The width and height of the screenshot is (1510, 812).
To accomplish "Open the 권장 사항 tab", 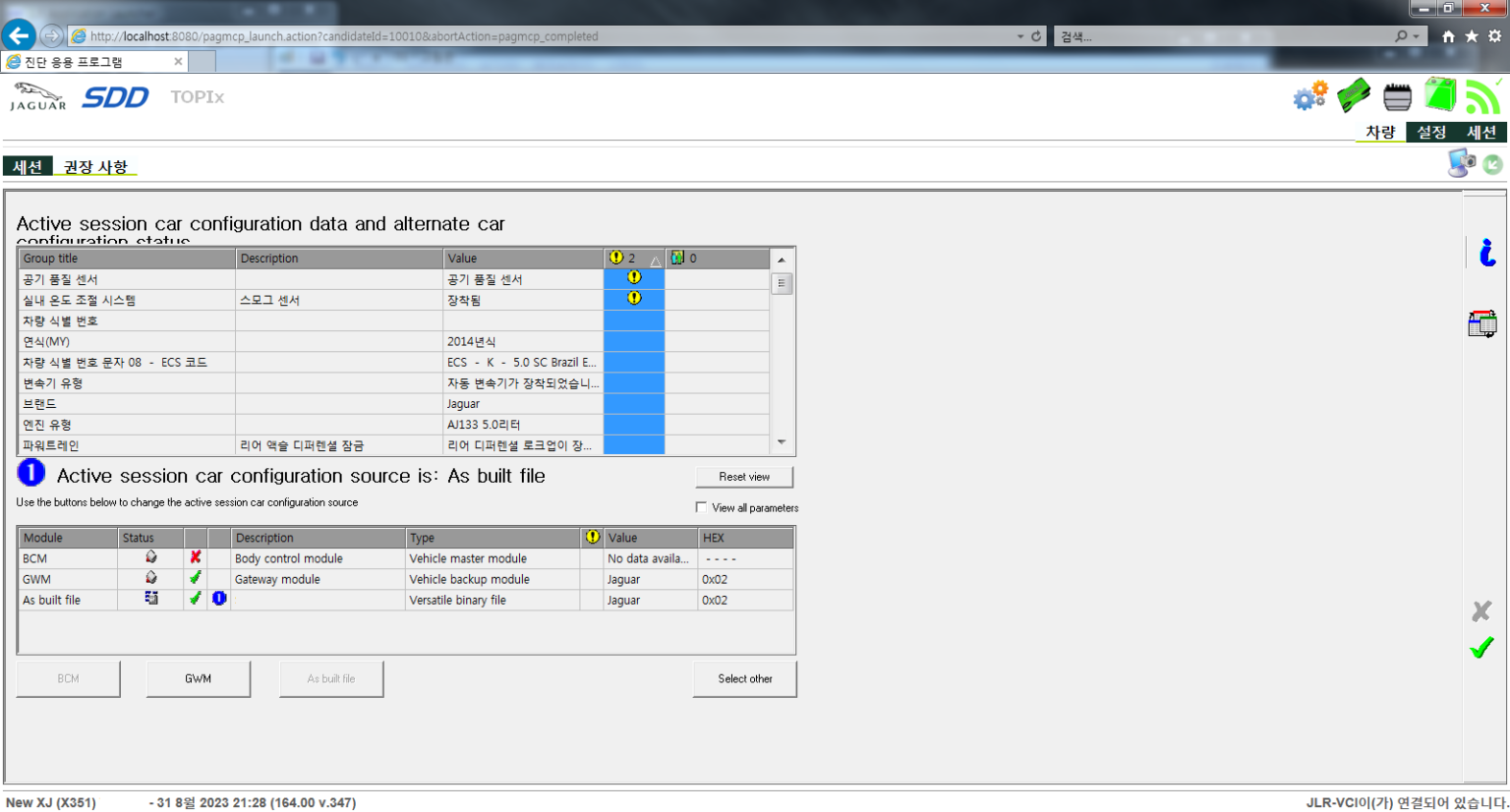I will click(95, 167).
